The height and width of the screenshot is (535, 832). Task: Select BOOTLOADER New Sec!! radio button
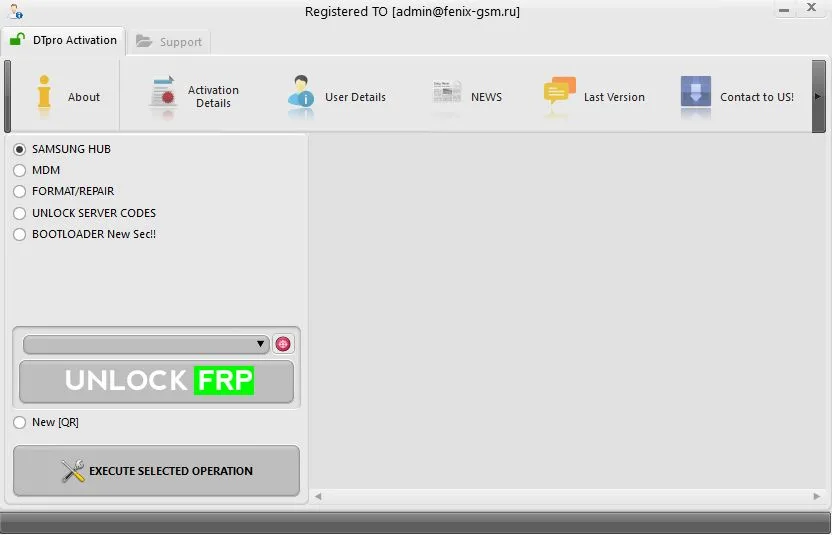click(20, 235)
